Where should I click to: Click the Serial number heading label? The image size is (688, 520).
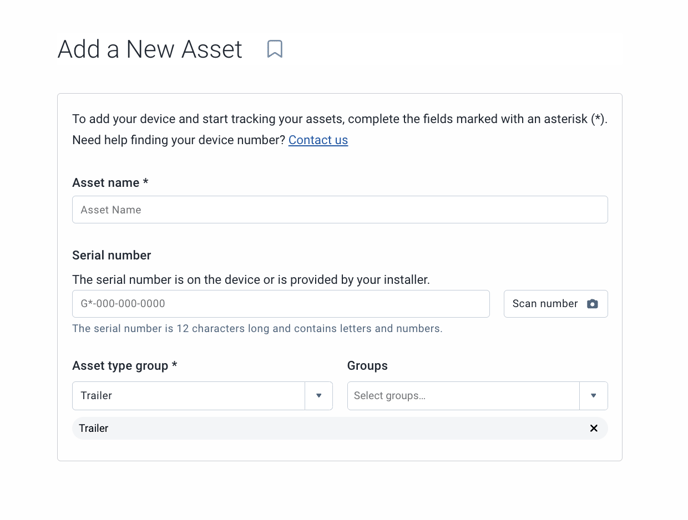(x=111, y=255)
